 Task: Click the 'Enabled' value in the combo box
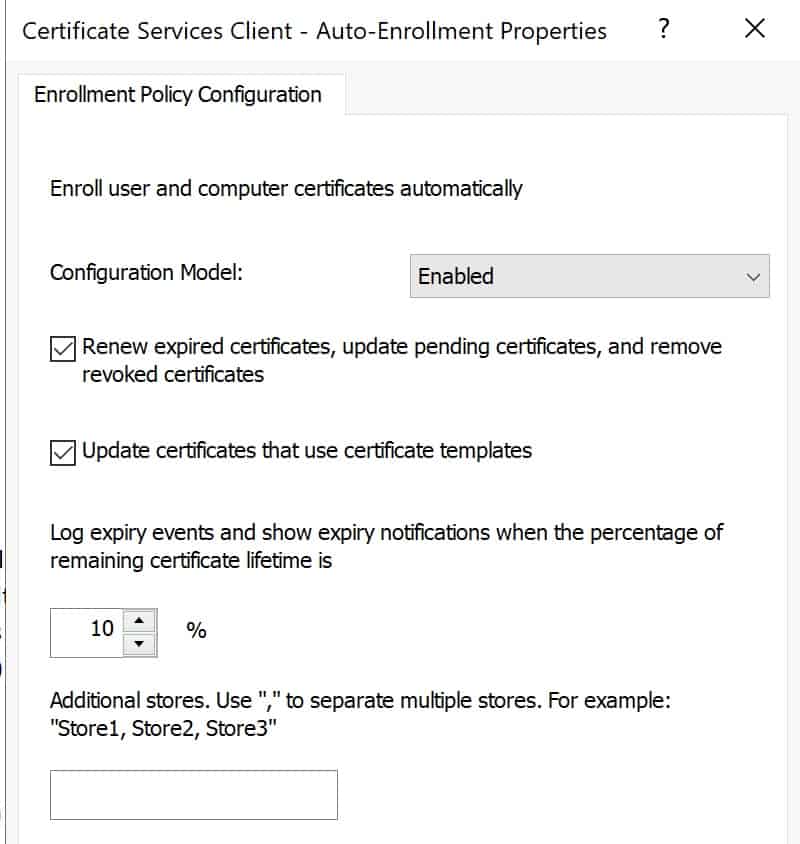(455, 276)
